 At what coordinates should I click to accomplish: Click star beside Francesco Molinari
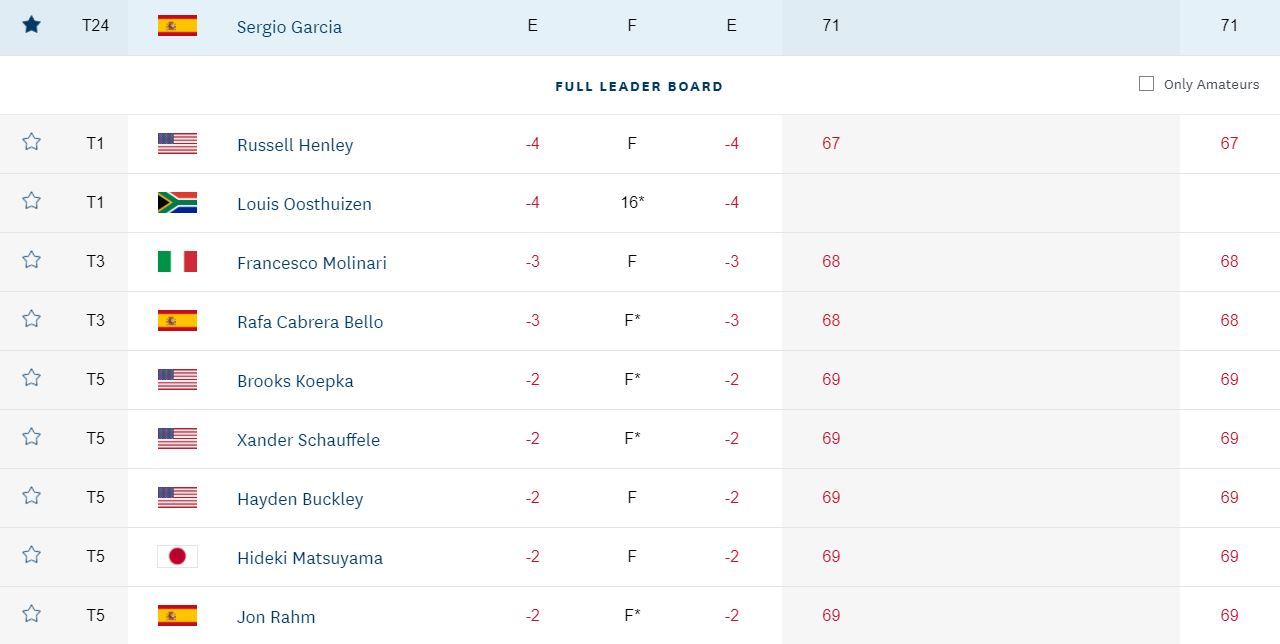pos(31,261)
